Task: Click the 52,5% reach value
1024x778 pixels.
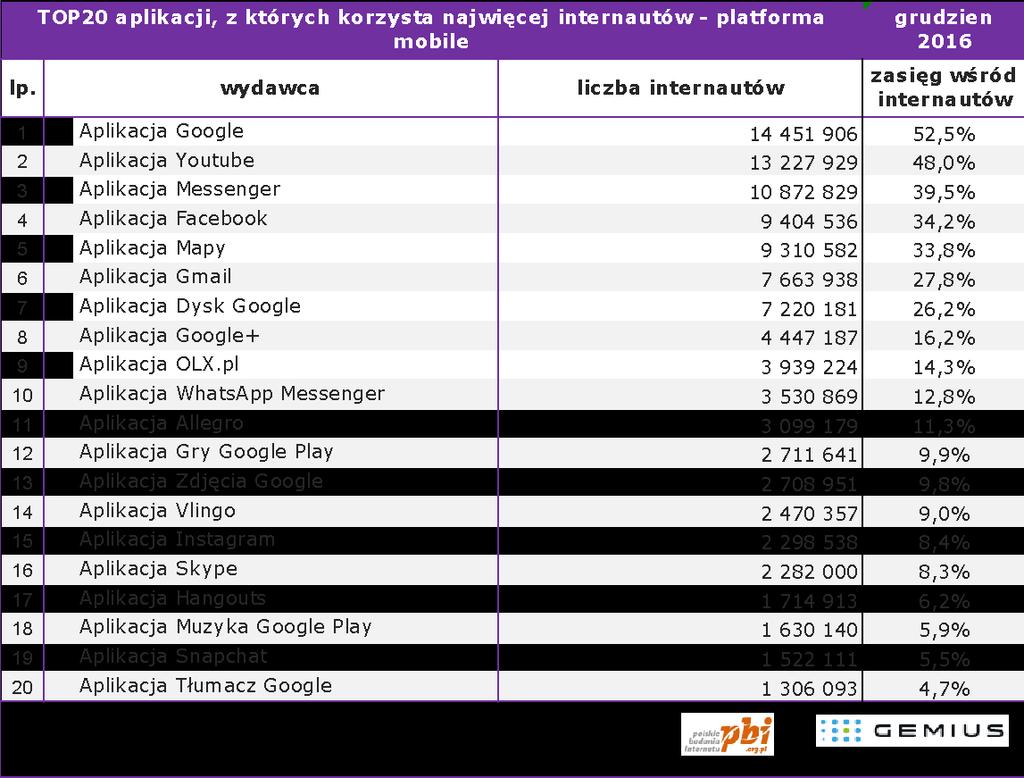Action: coord(944,134)
